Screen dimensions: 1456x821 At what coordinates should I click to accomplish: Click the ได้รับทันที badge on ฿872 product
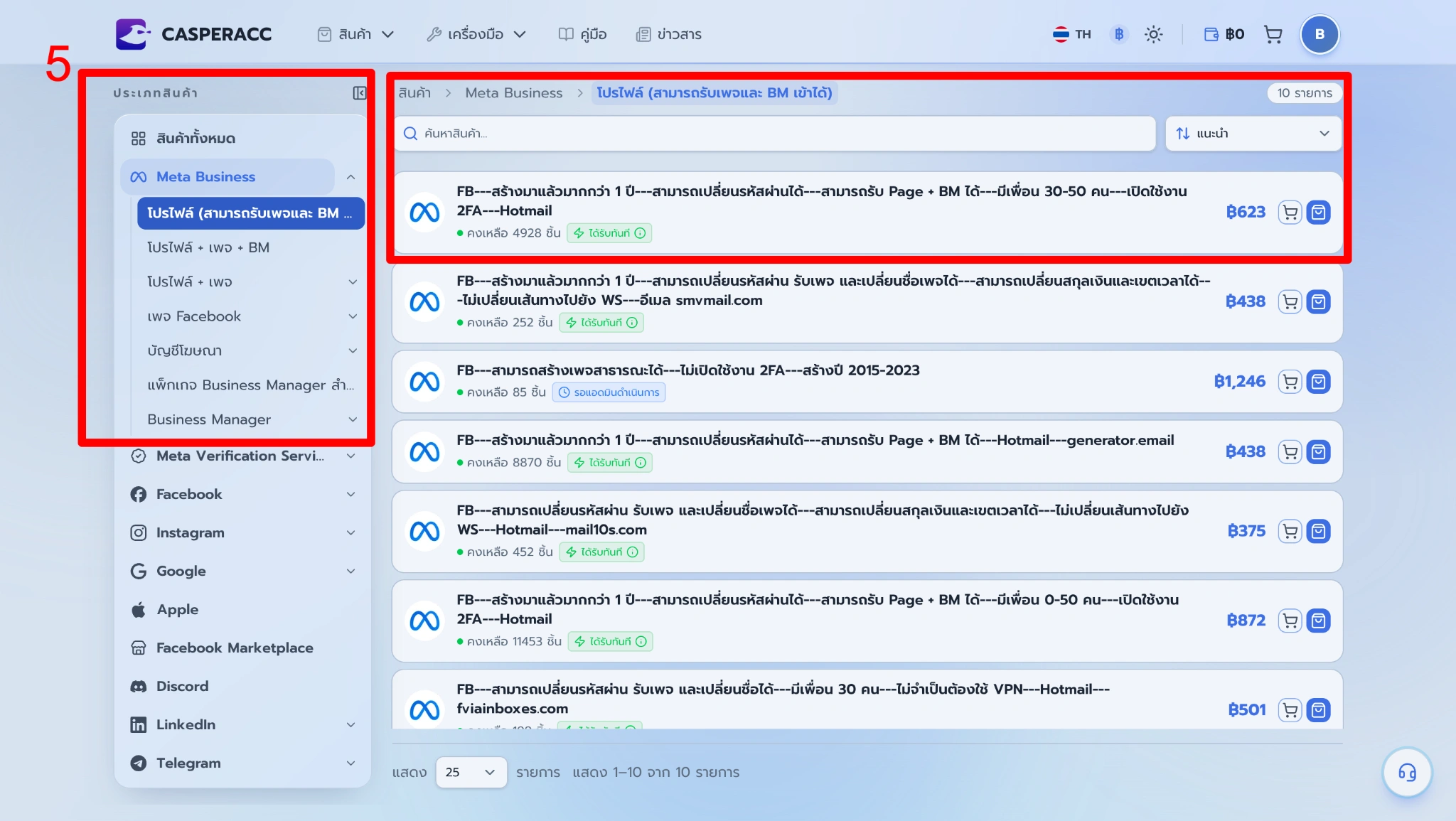pos(610,642)
